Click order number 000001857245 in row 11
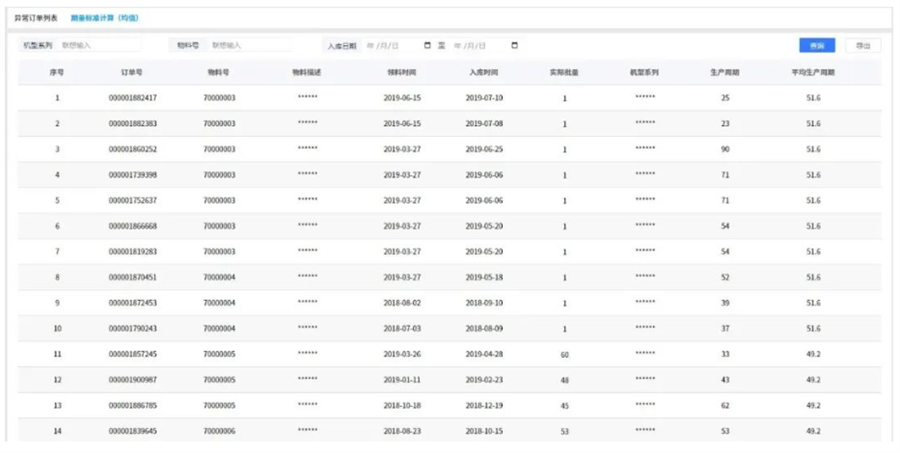This screenshot has width=900, height=453. click(x=133, y=354)
